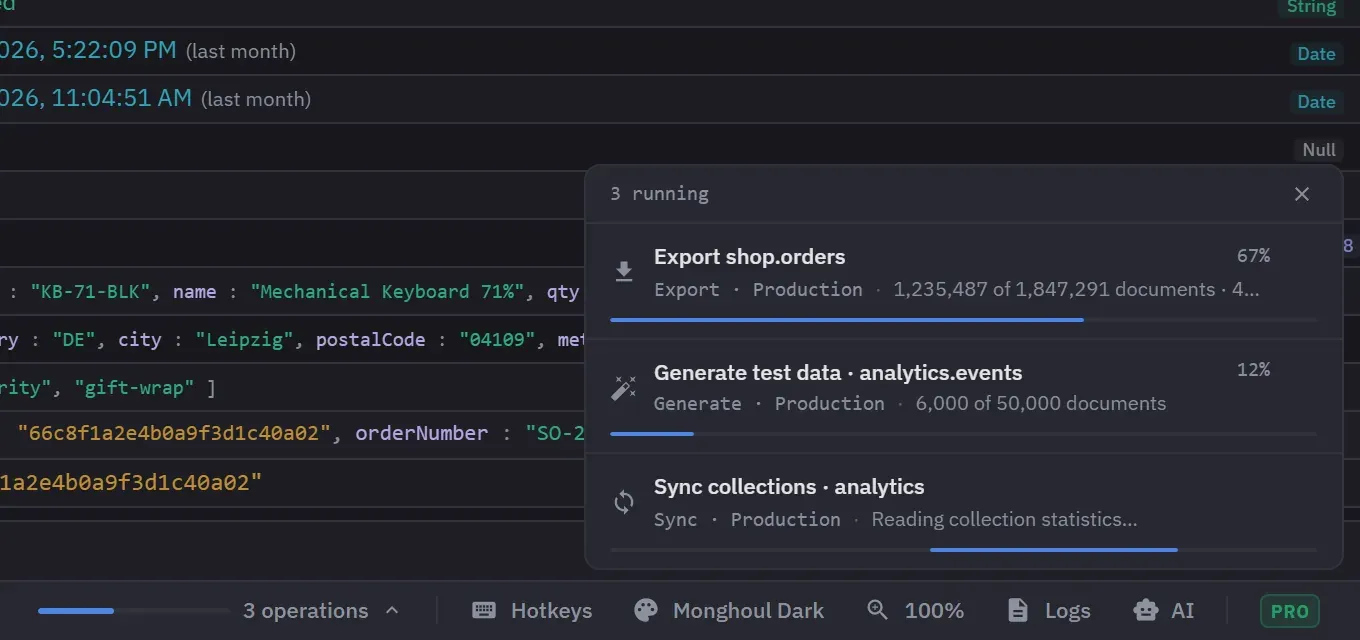1360x640 pixels.
Task: Close the running operations popup
Action: pos(1301,194)
